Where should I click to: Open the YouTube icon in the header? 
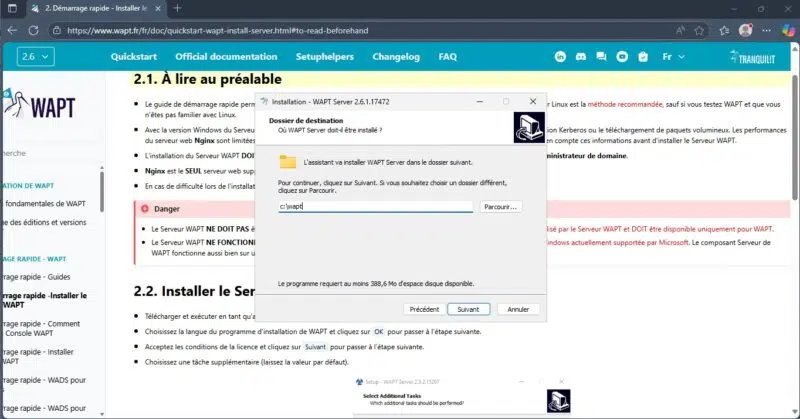pos(622,57)
